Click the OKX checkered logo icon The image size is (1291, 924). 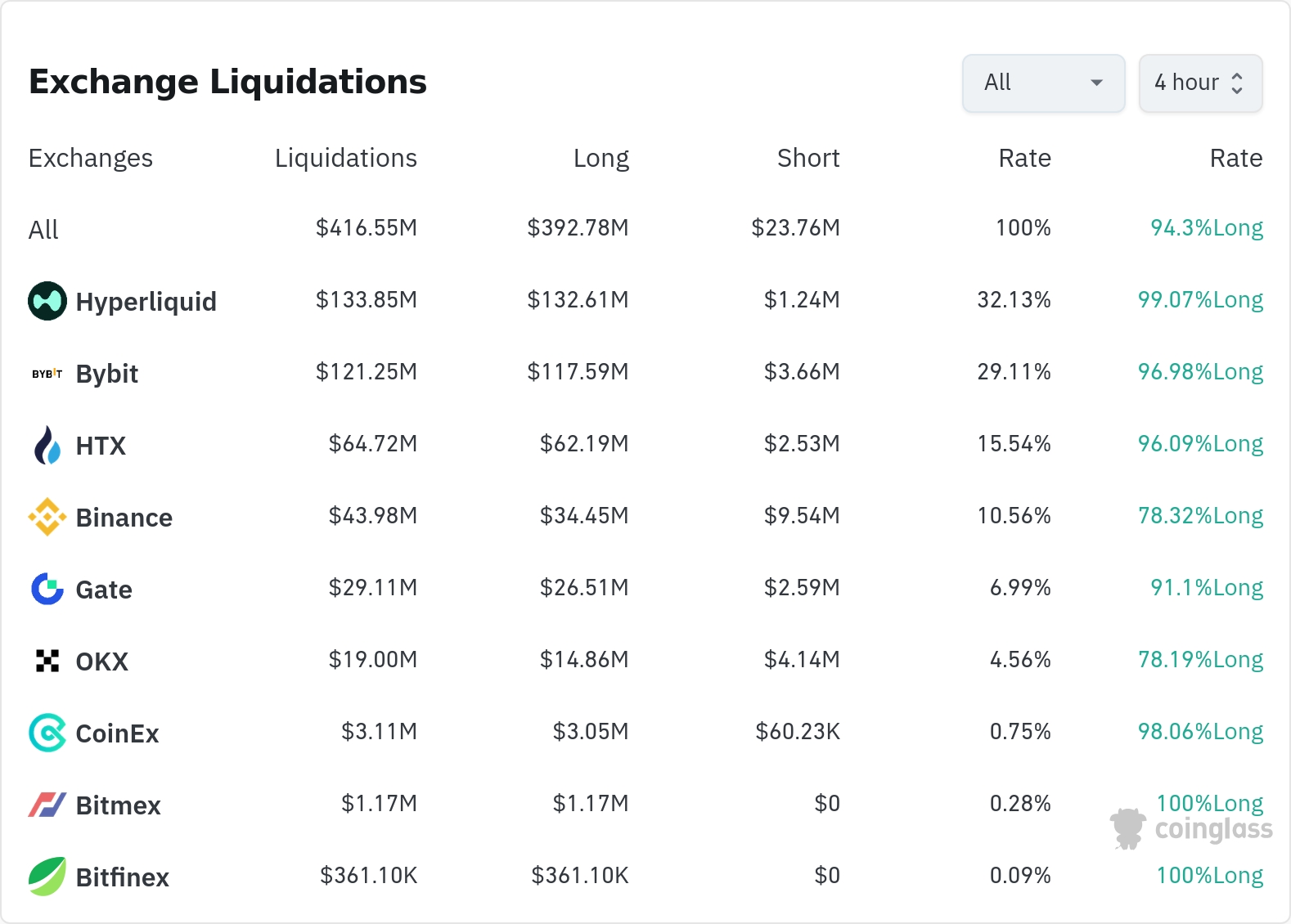point(47,661)
